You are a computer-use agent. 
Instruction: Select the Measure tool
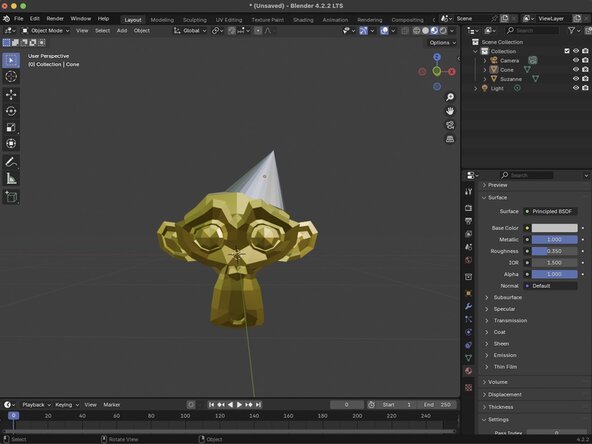[11, 179]
